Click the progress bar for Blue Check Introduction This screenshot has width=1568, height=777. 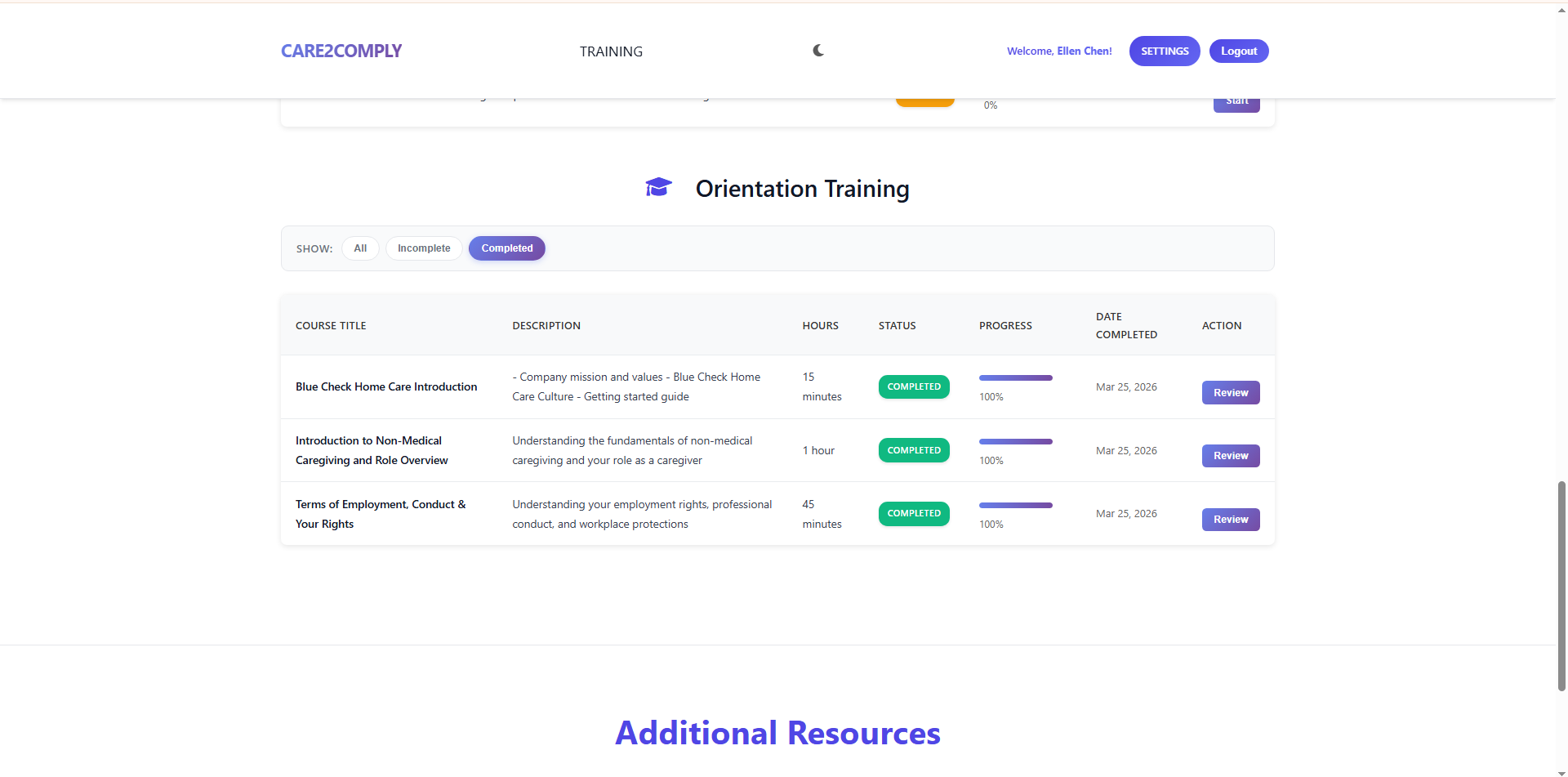click(1015, 377)
